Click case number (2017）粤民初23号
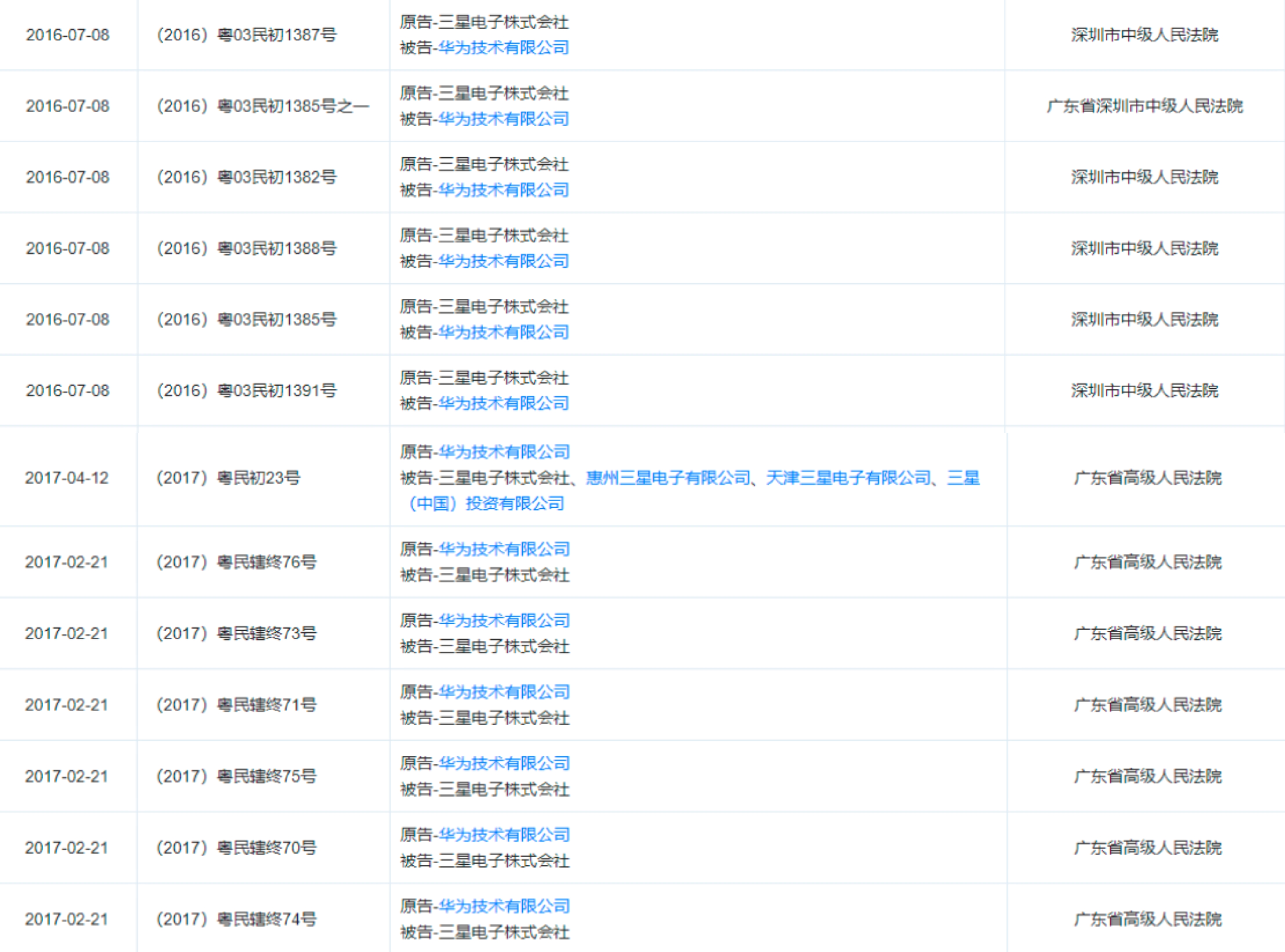The image size is (1285, 952). point(228,478)
